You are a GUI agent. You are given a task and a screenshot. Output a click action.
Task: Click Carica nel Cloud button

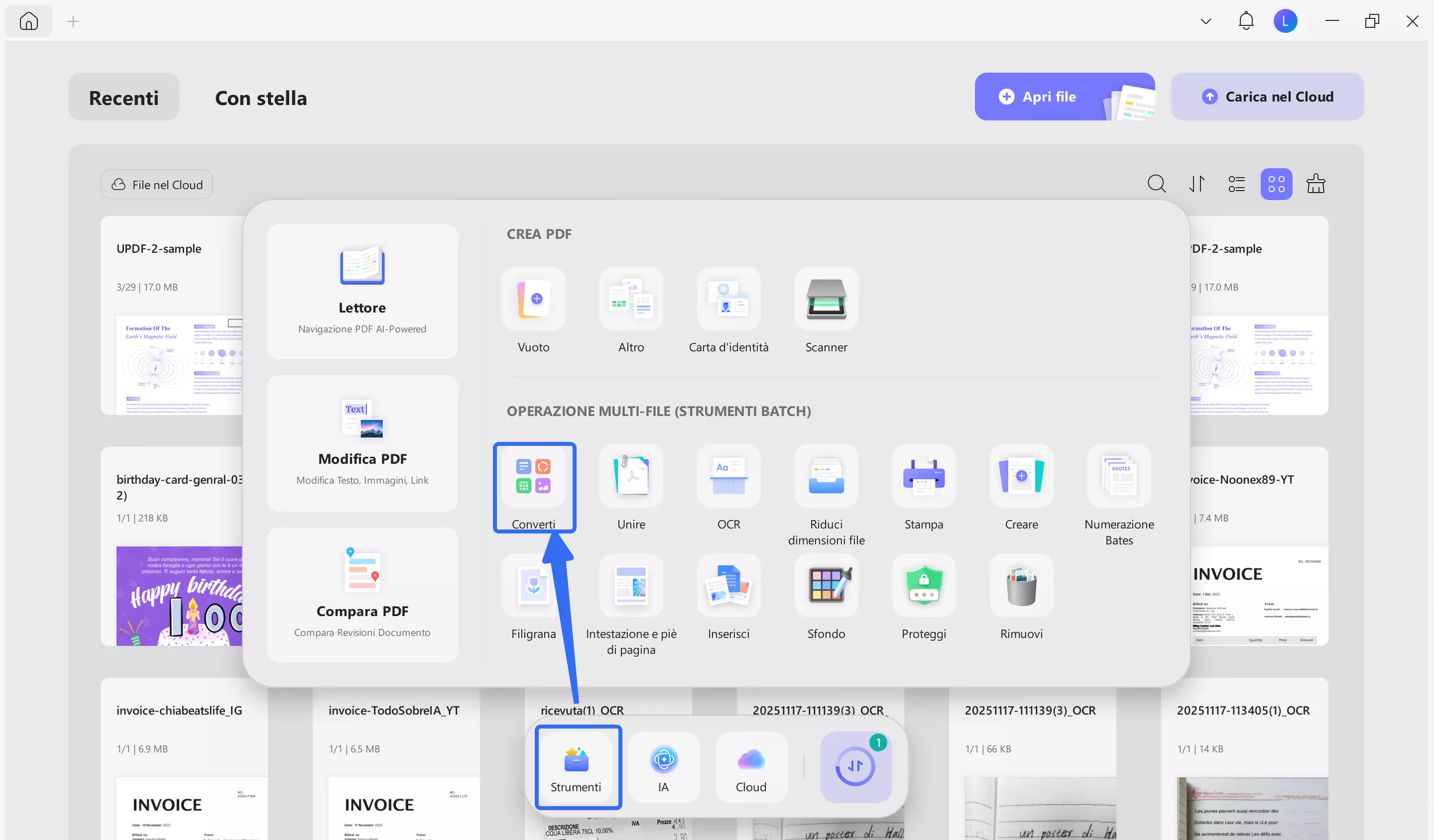pyautogui.click(x=1267, y=97)
